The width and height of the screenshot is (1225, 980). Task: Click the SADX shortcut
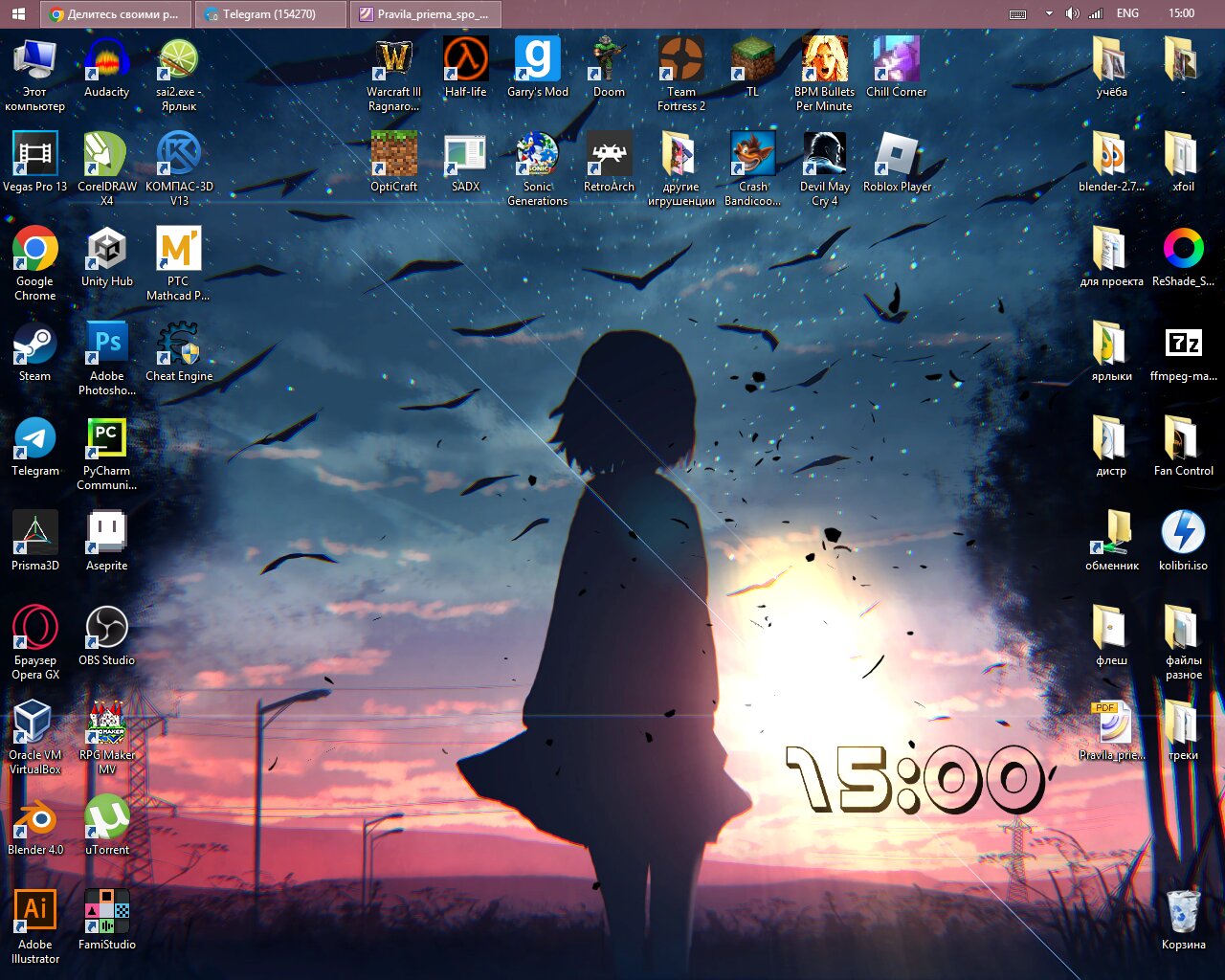(x=465, y=163)
